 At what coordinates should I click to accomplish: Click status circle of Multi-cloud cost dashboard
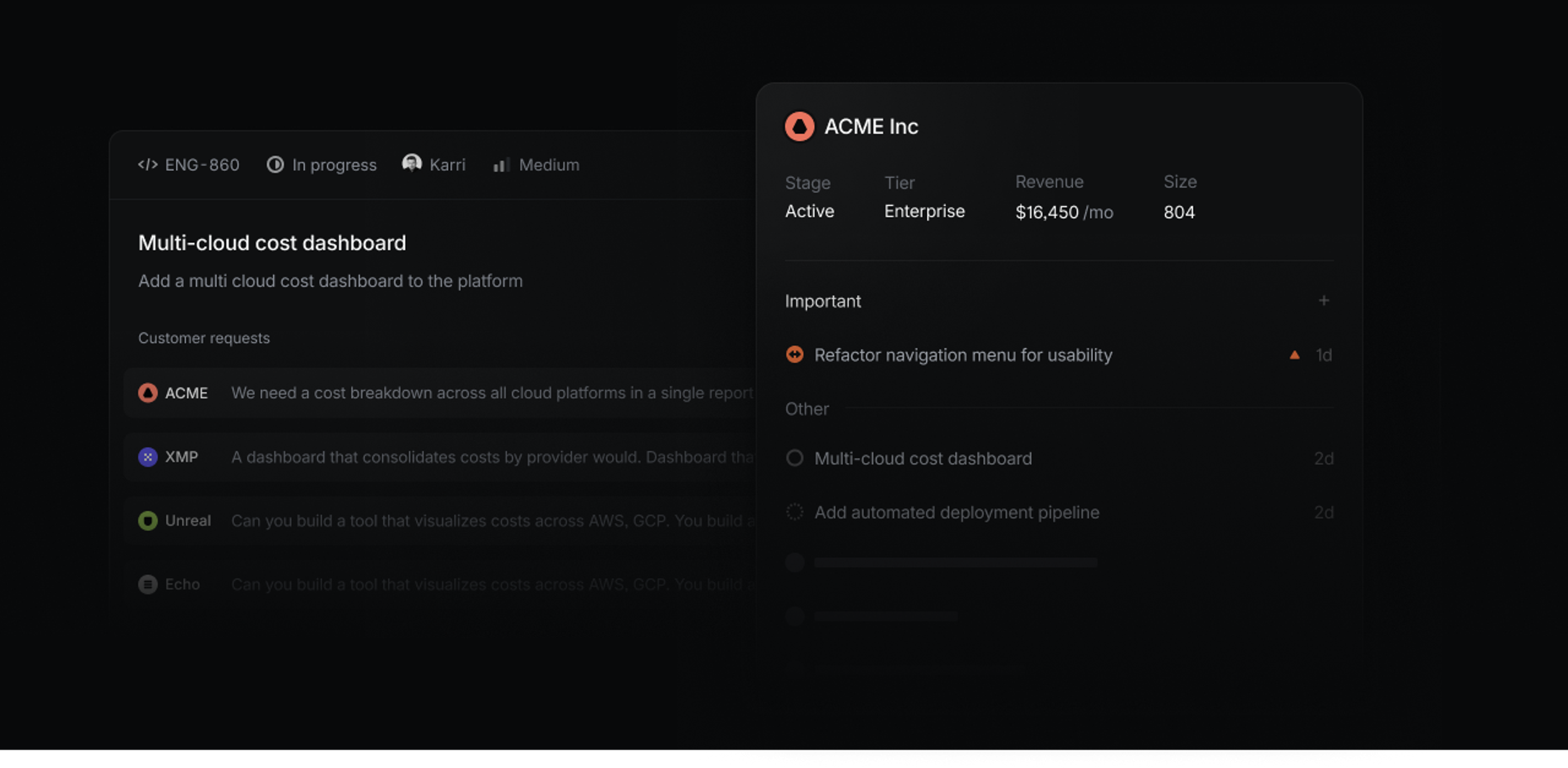click(794, 458)
